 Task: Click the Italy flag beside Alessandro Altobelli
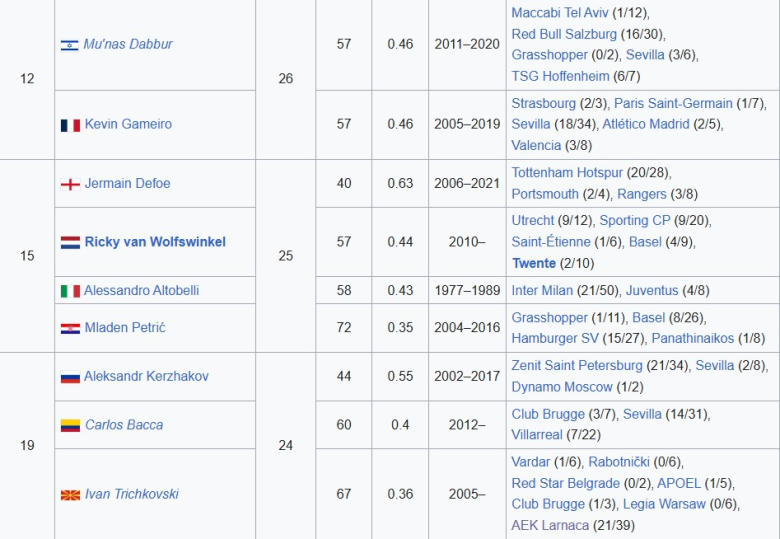pyautogui.click(x=70, y=291)
